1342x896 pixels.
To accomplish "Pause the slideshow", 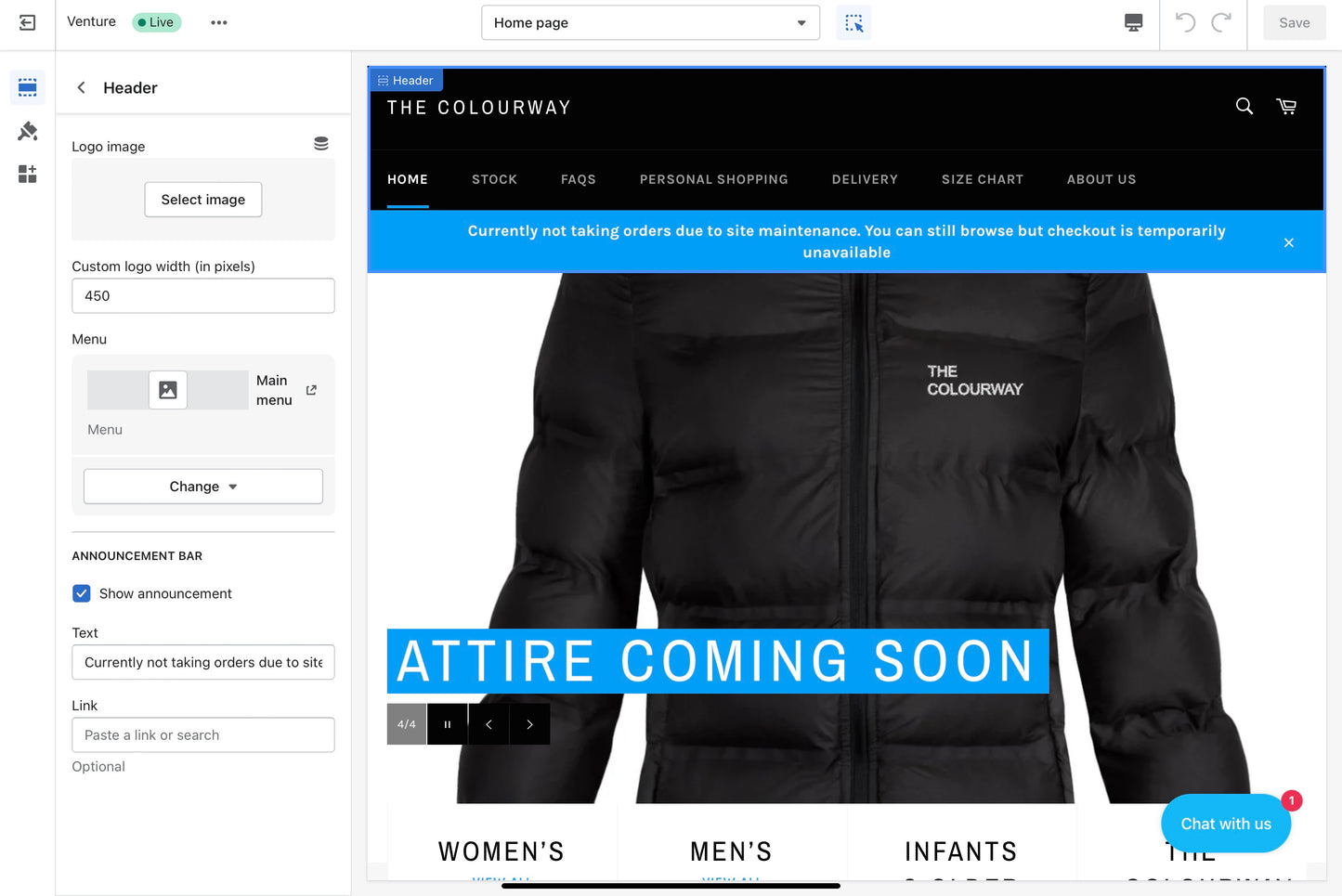I will [448, 724].
